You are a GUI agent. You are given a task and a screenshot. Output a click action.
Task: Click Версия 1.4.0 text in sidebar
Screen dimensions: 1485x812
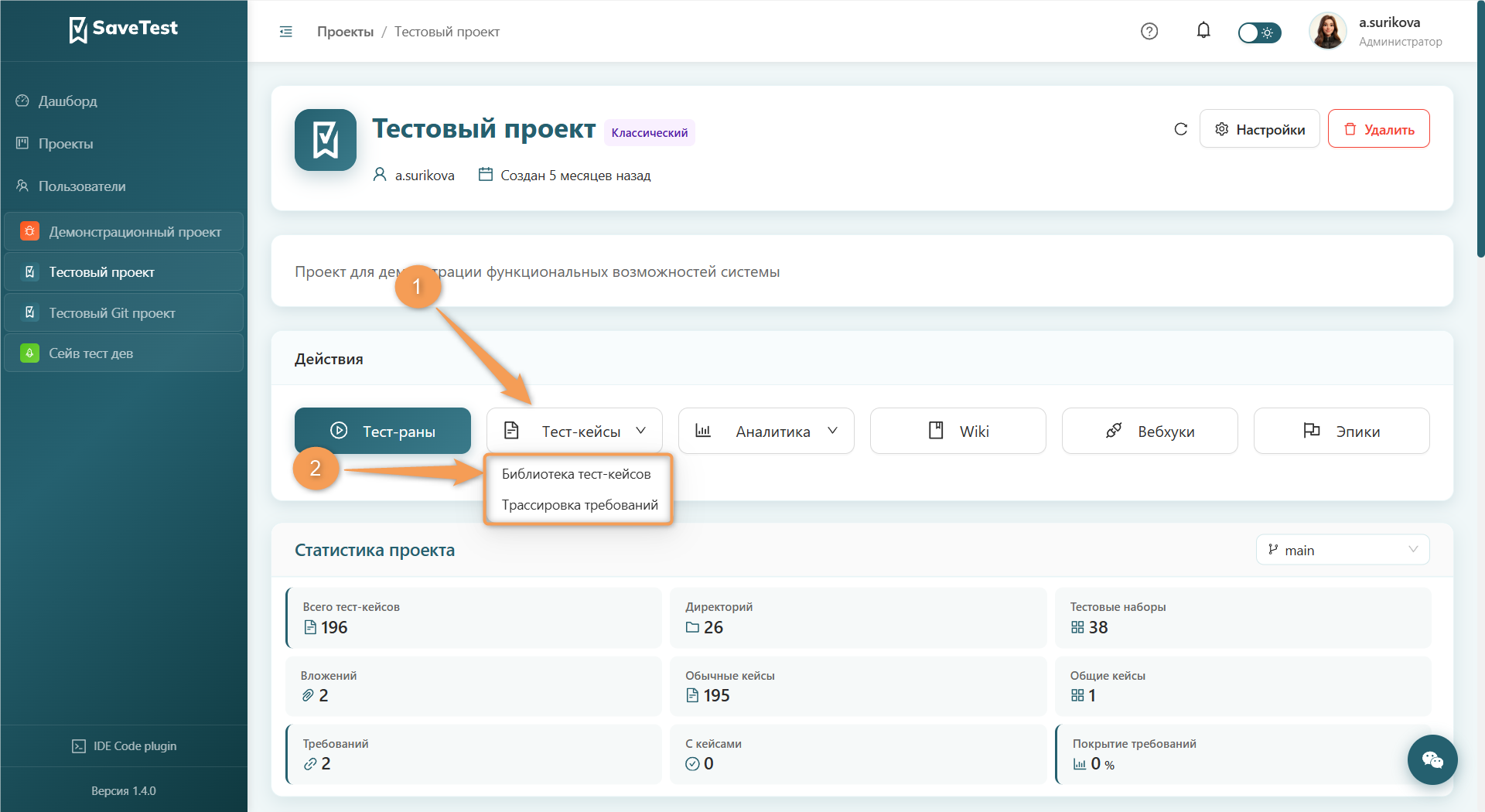pos(124,790)
